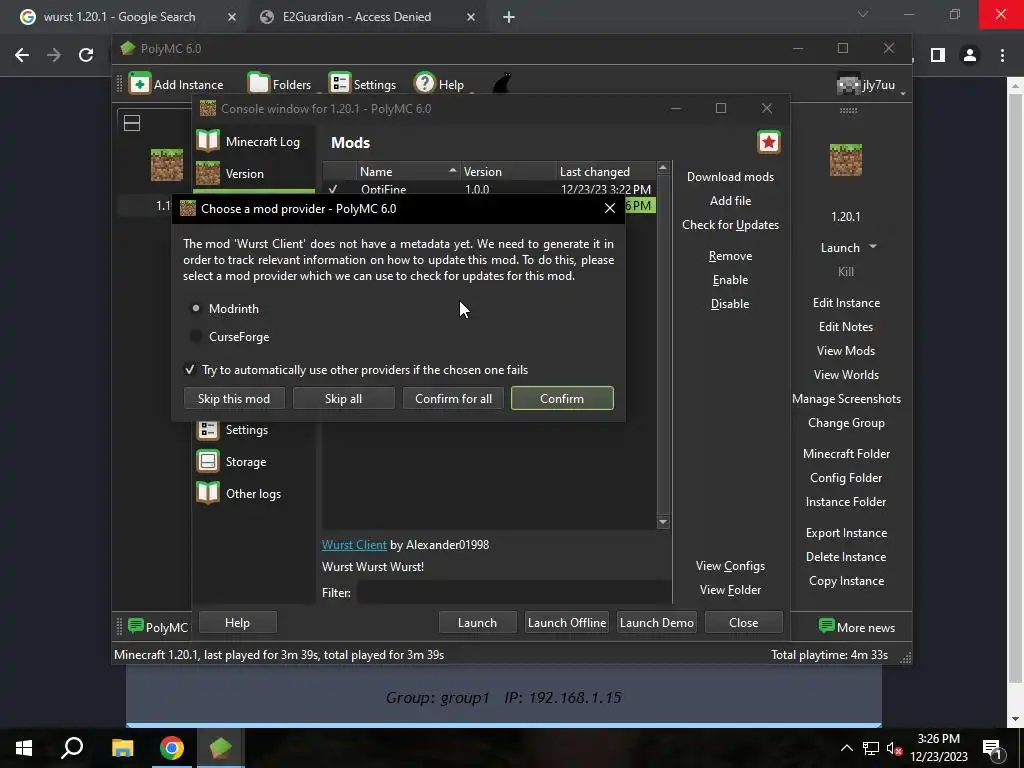Click Disable in the Mods panel
Image resolution: width=1024 pixels, height=768 pixels.
730,304
